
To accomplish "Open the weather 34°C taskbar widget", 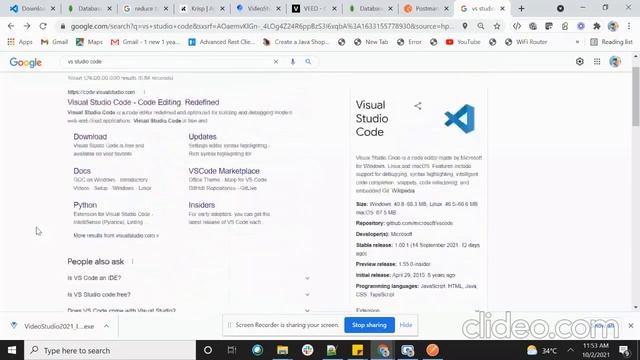I will [542, 350].
